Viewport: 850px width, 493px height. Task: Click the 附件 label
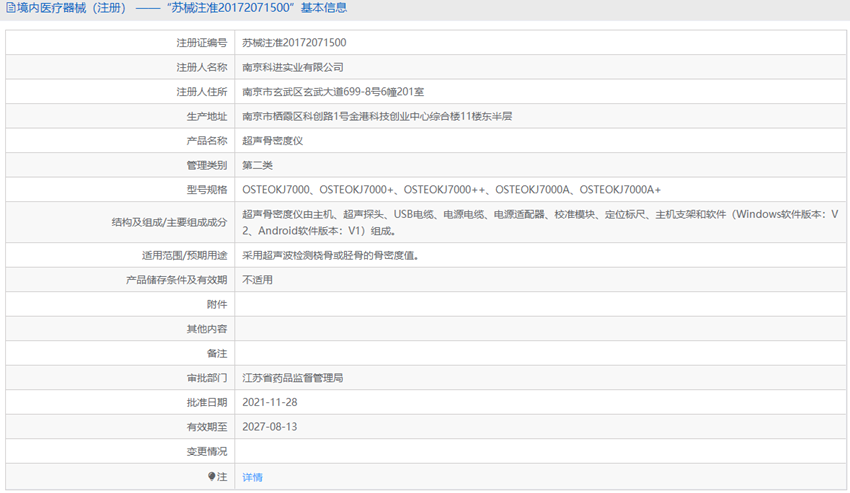coord(217,304)
